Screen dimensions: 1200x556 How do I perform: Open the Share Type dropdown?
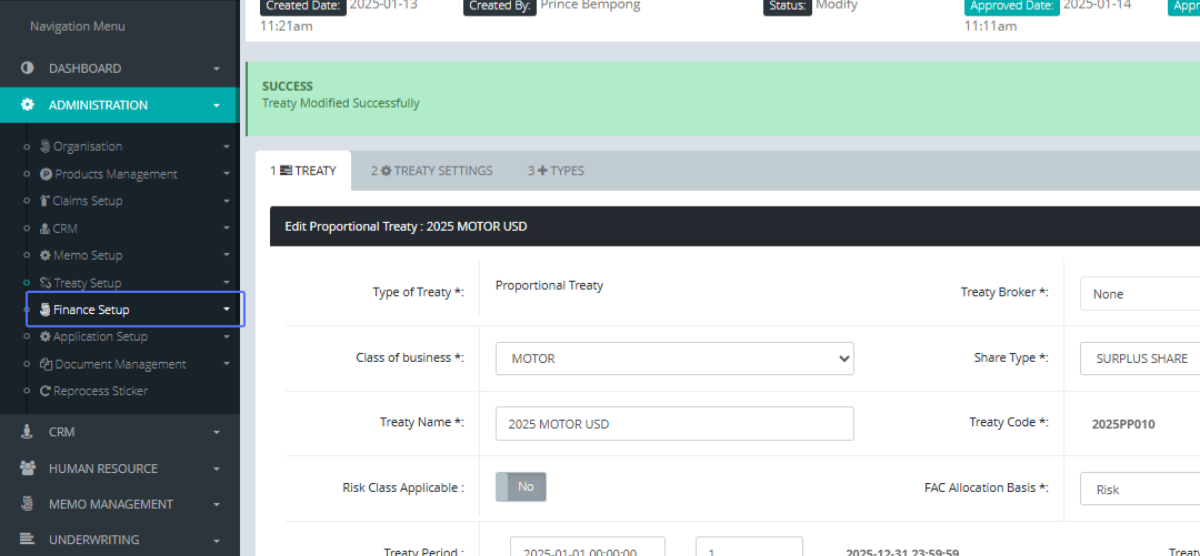point(1140,358)
